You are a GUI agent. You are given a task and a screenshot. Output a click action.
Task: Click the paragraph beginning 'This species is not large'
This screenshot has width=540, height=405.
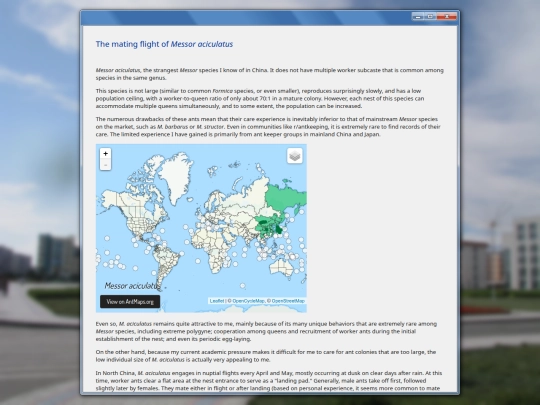(260, 98)
